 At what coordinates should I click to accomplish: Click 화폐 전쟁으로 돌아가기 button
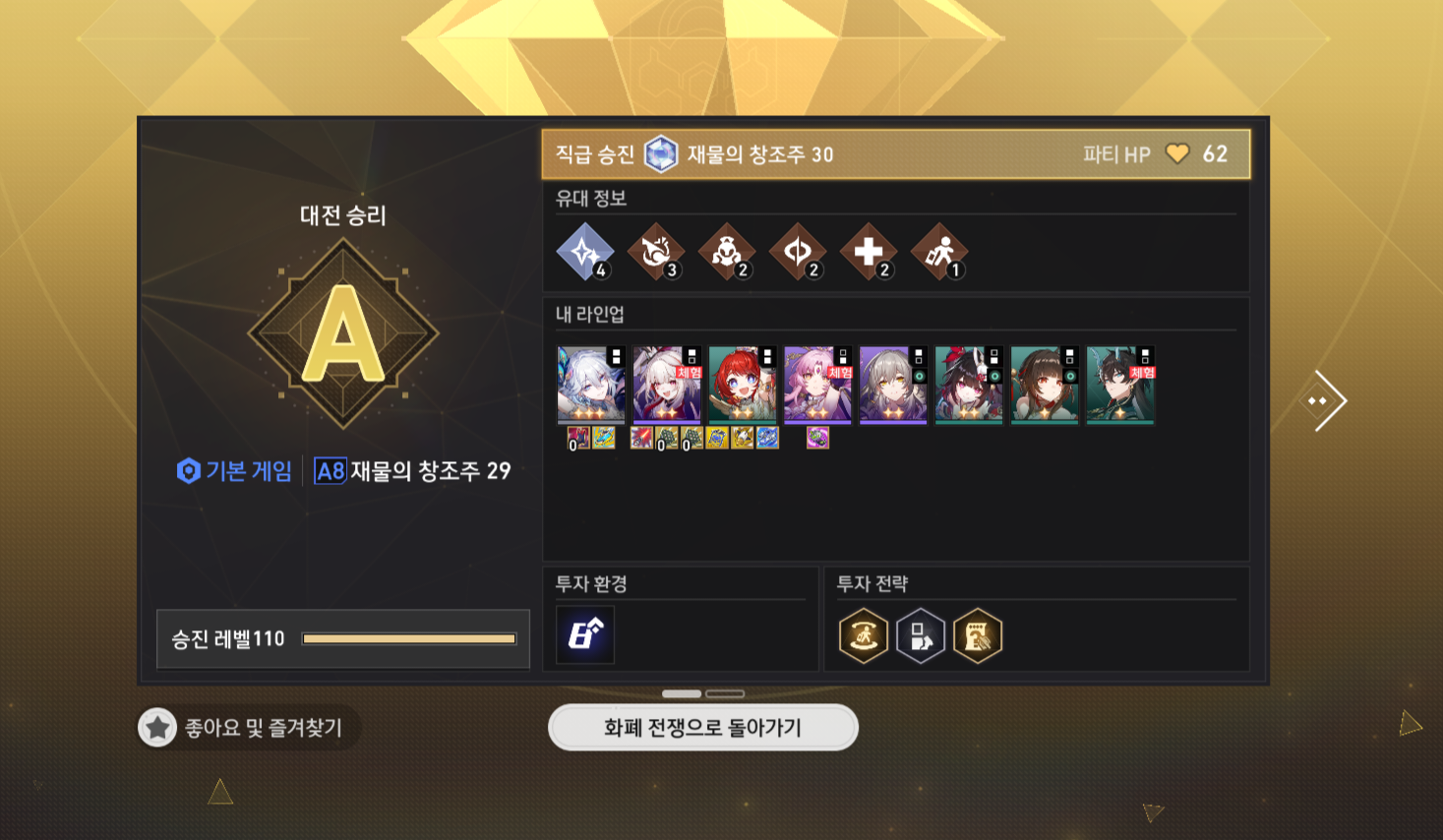click(x=703, y=728)
